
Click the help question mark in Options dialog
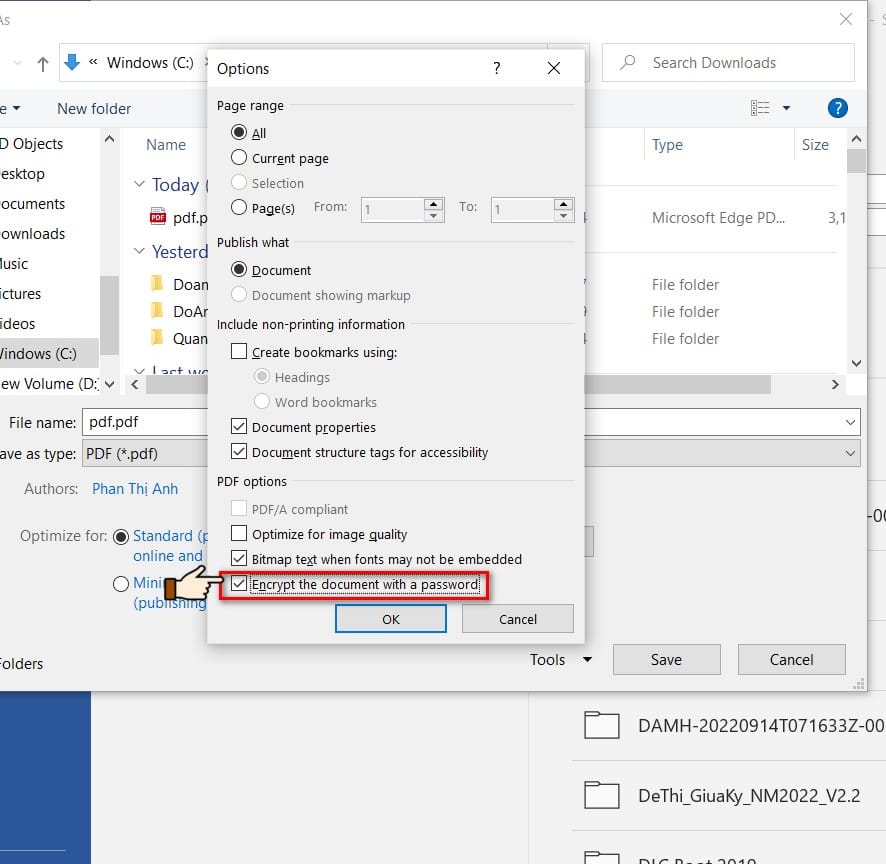(497, 68)
